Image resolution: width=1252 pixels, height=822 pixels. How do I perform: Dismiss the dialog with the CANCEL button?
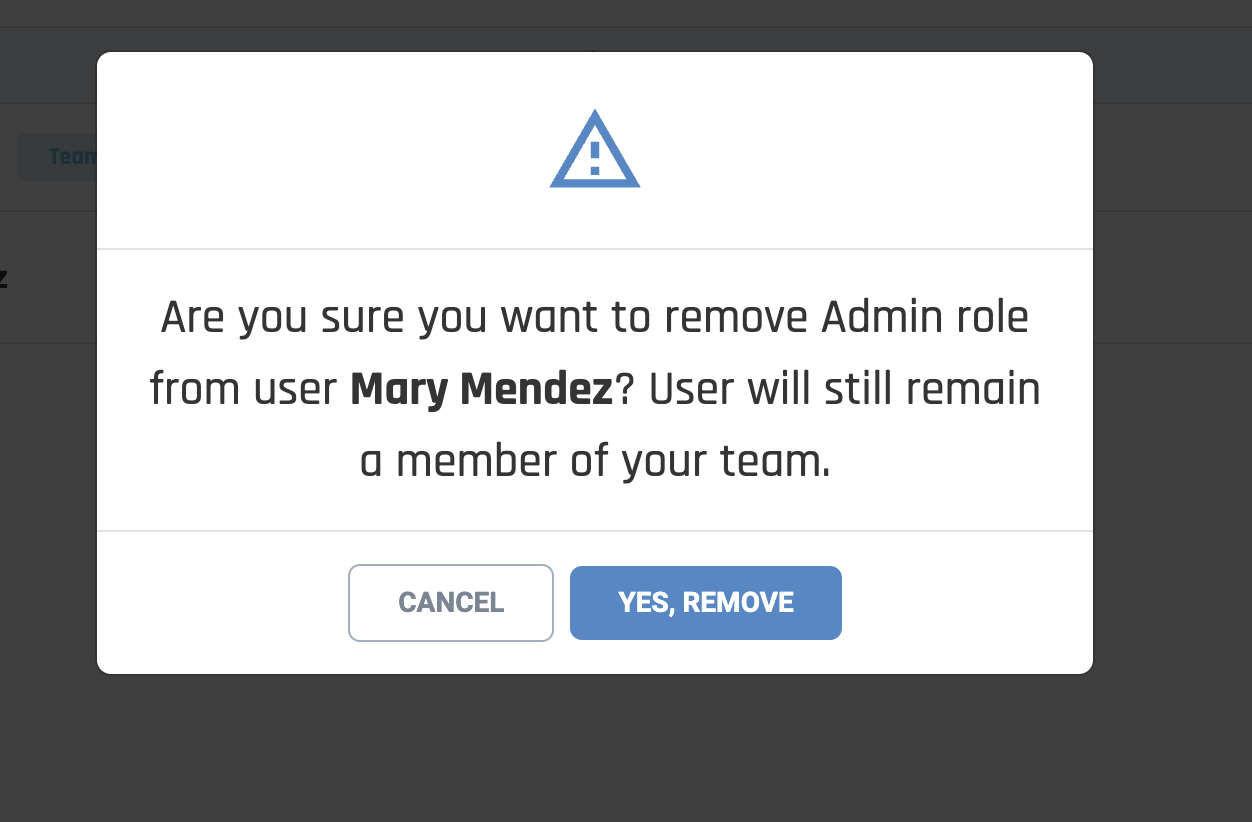tap(451, 603)
